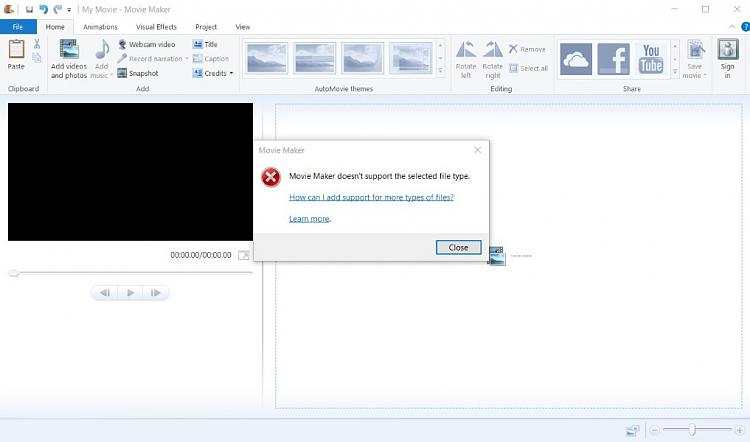Open the Add music dropdown arrow
750x442 pixels.
pyautogui.click(x=111, y=76)
